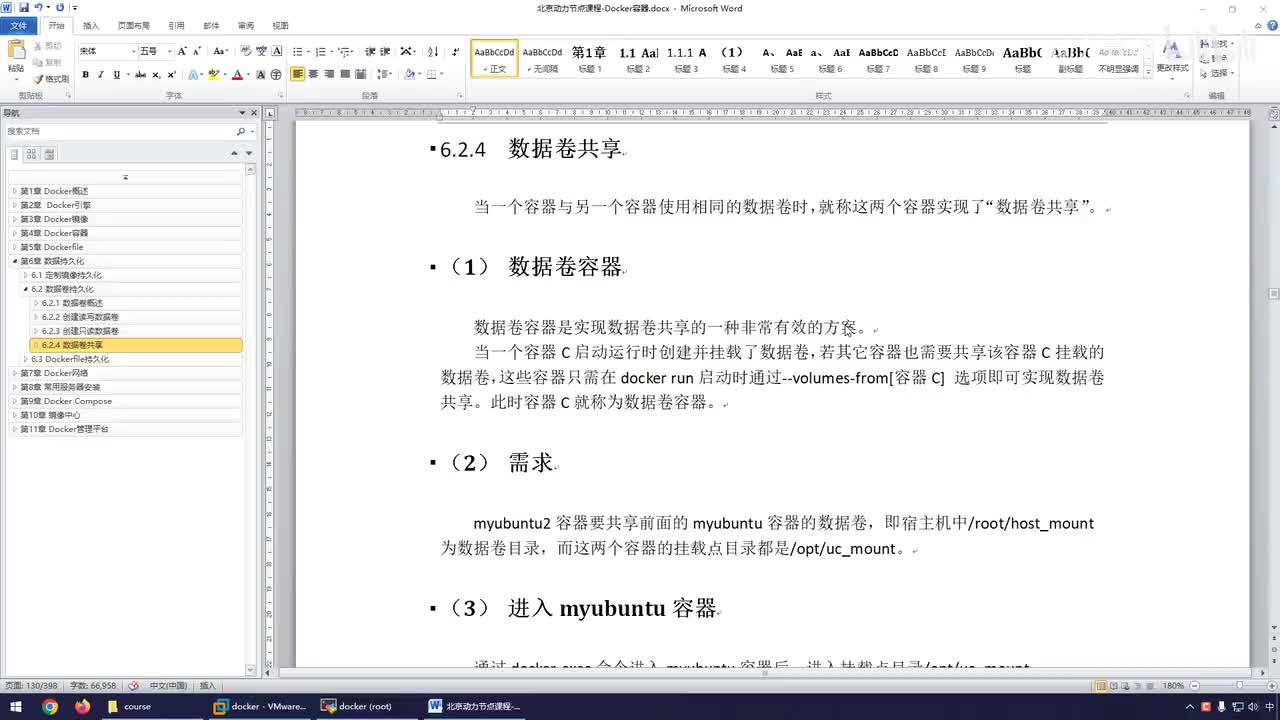Open the font size dropdown (五号)
Image resolution: width=1280 pixels, height=720 pixels.
(169, 51)
